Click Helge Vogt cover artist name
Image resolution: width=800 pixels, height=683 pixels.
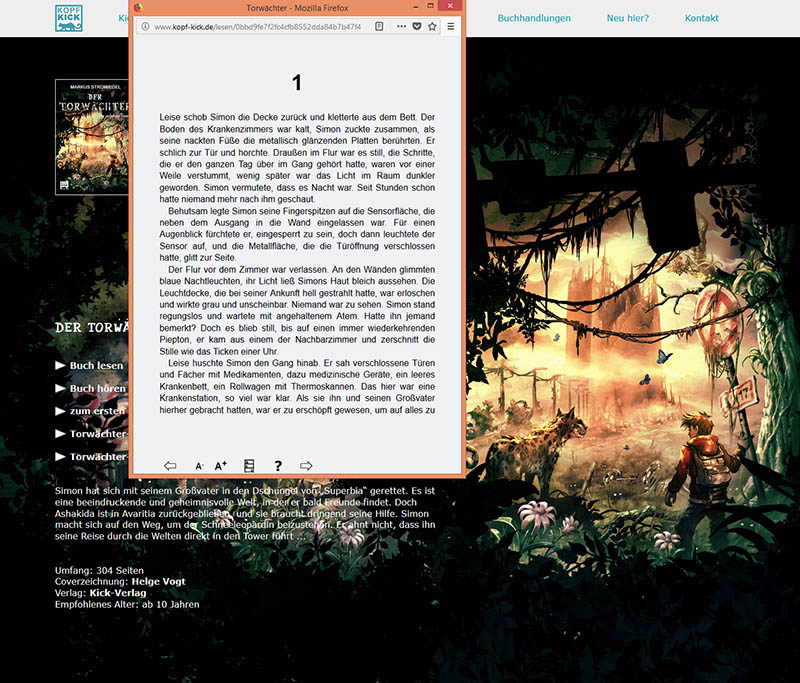pyautogui.click(x=158, y=581)
